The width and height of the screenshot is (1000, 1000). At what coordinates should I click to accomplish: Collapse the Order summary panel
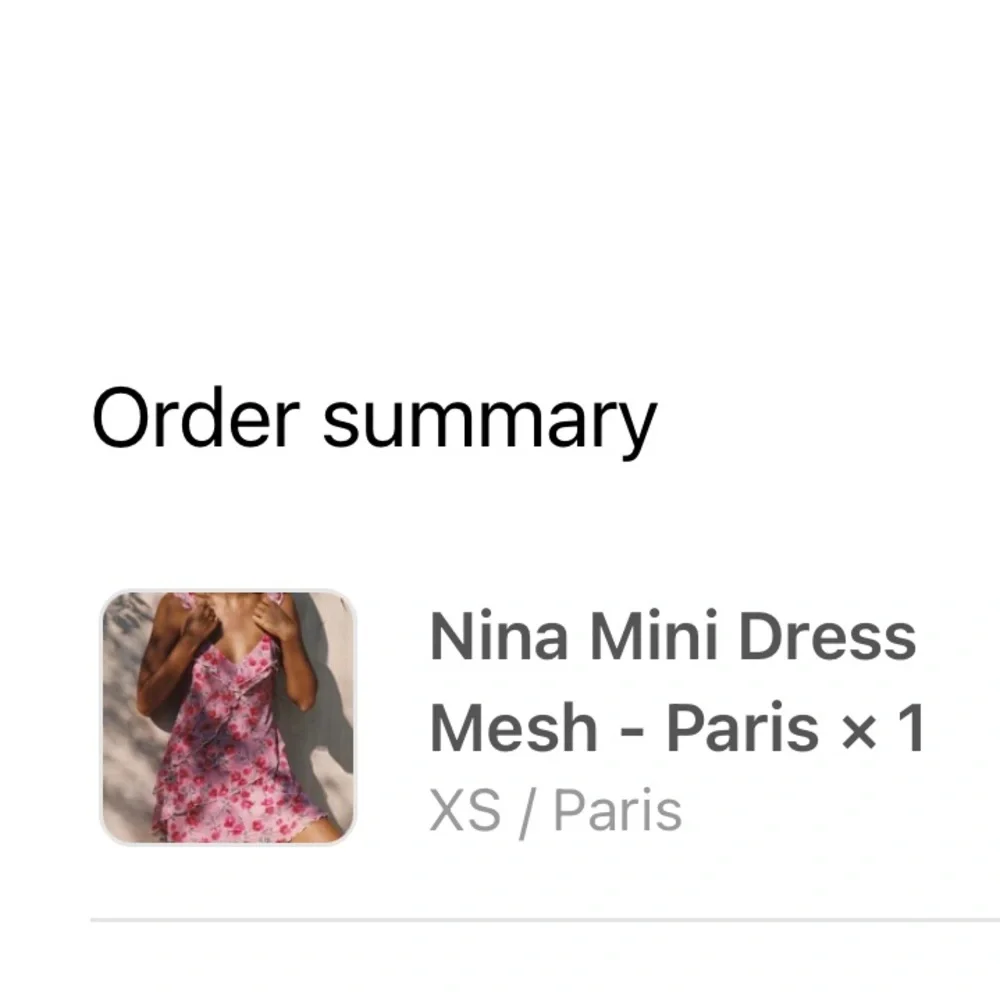click(375, 422)
